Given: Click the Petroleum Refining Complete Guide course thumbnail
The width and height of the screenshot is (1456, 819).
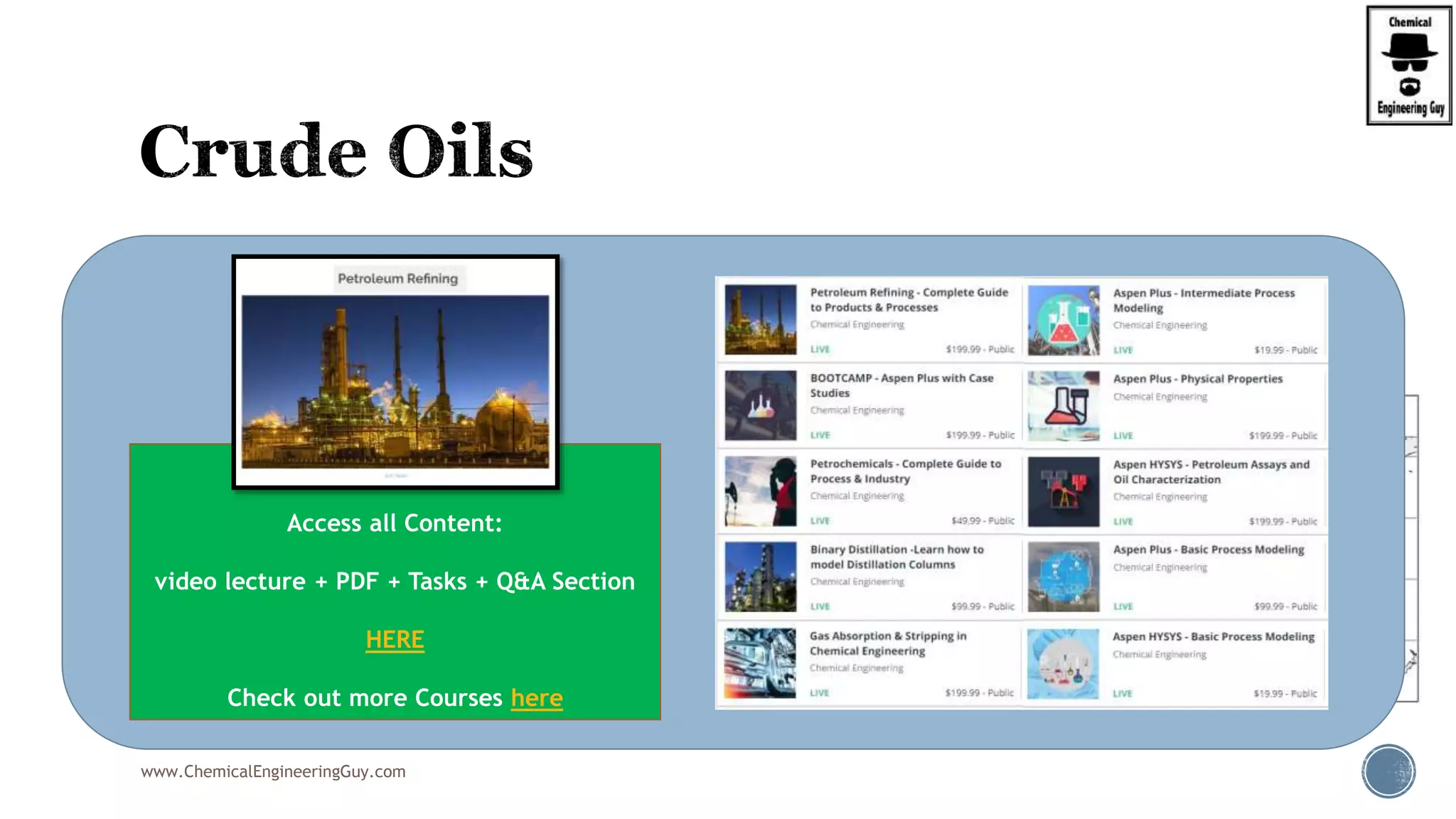Looking at the screenshot, I should point(761,320).
